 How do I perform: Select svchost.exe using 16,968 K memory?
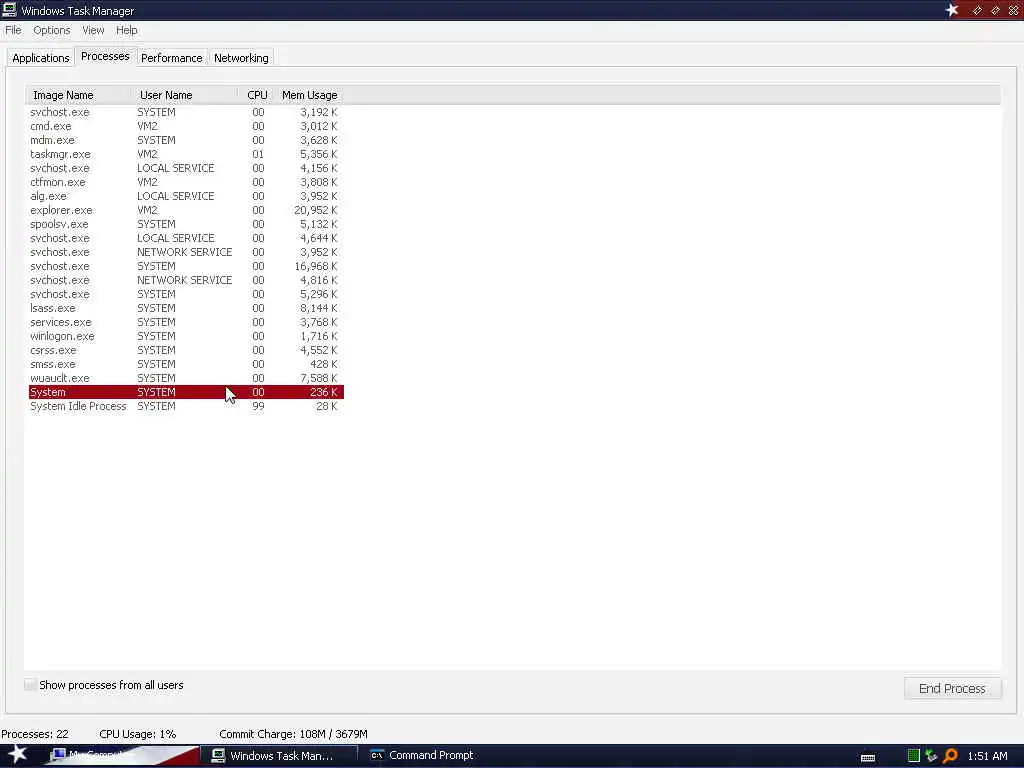186,266
